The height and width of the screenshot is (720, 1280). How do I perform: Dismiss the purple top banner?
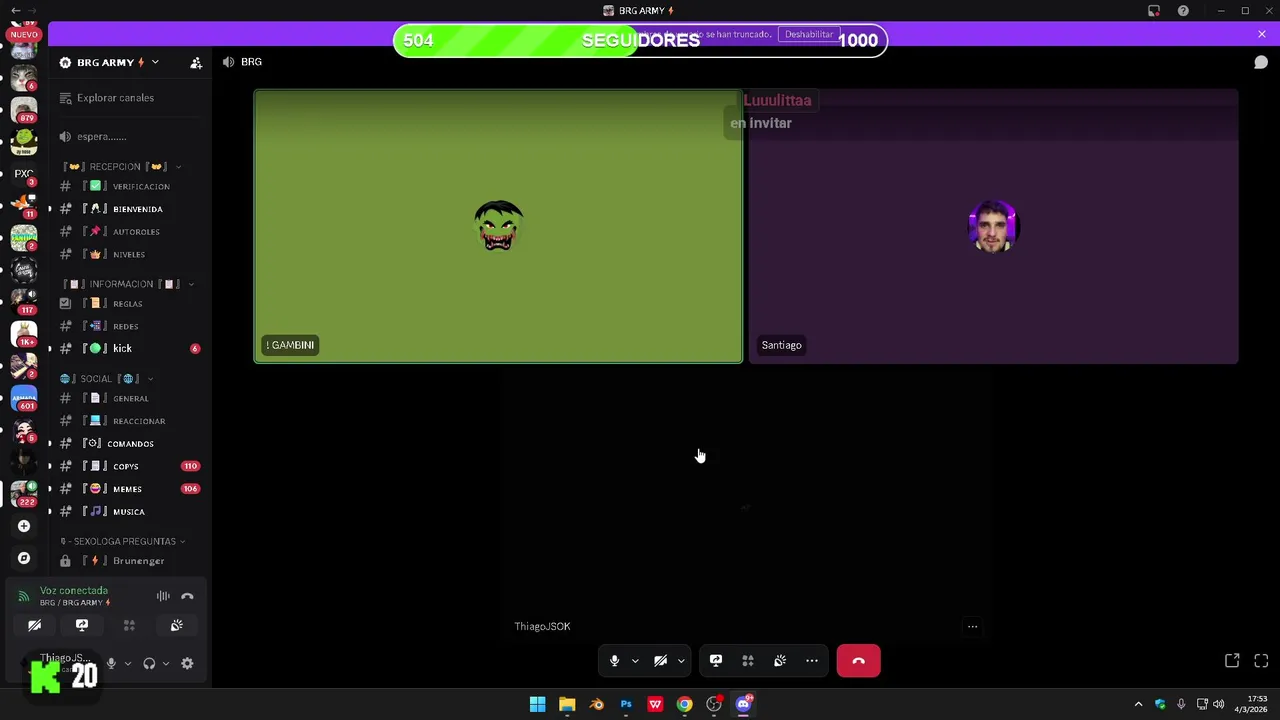click(1262, 34)
